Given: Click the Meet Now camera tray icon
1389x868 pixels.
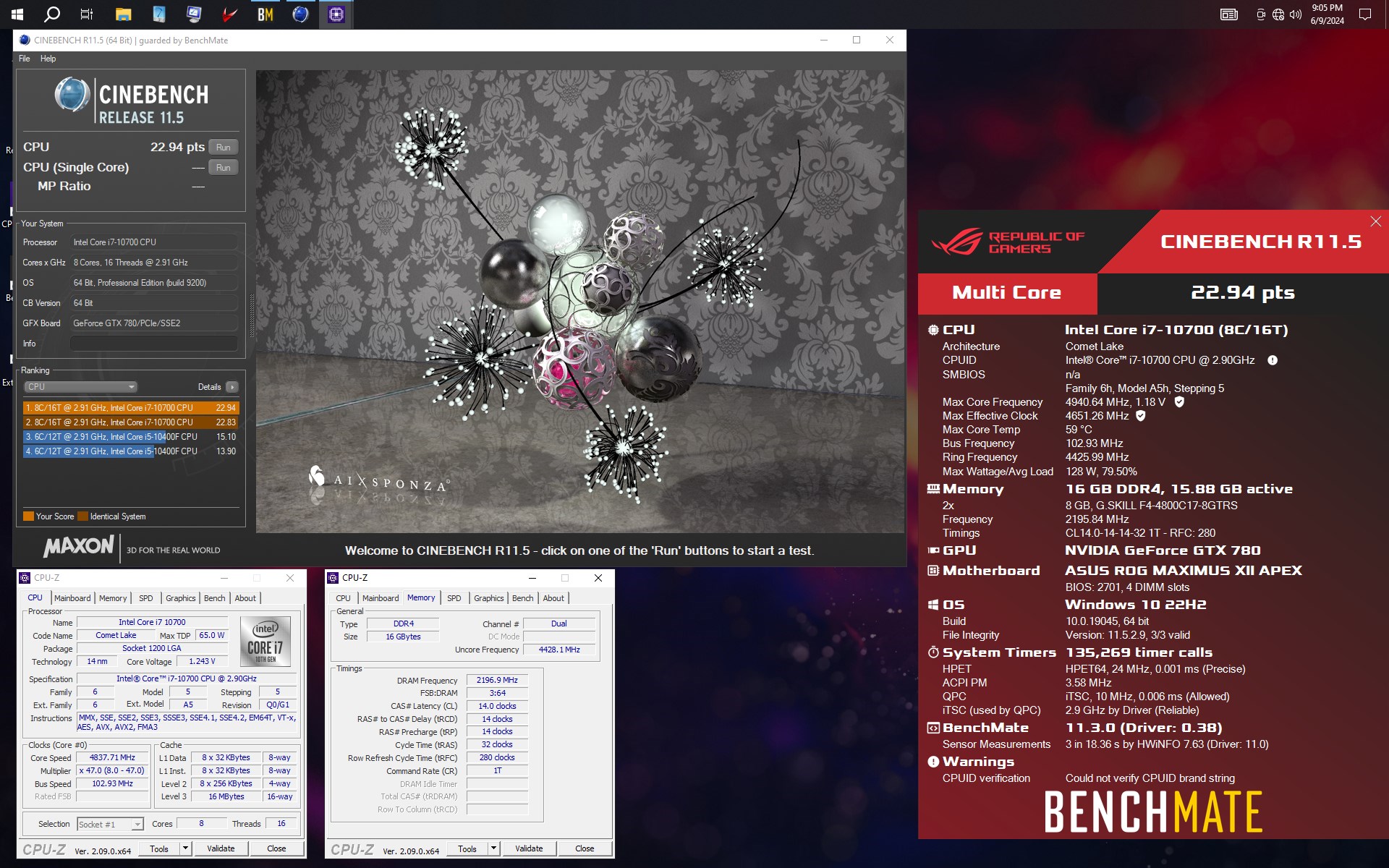Looking at the screenshot, I should tap(1261, 14).
